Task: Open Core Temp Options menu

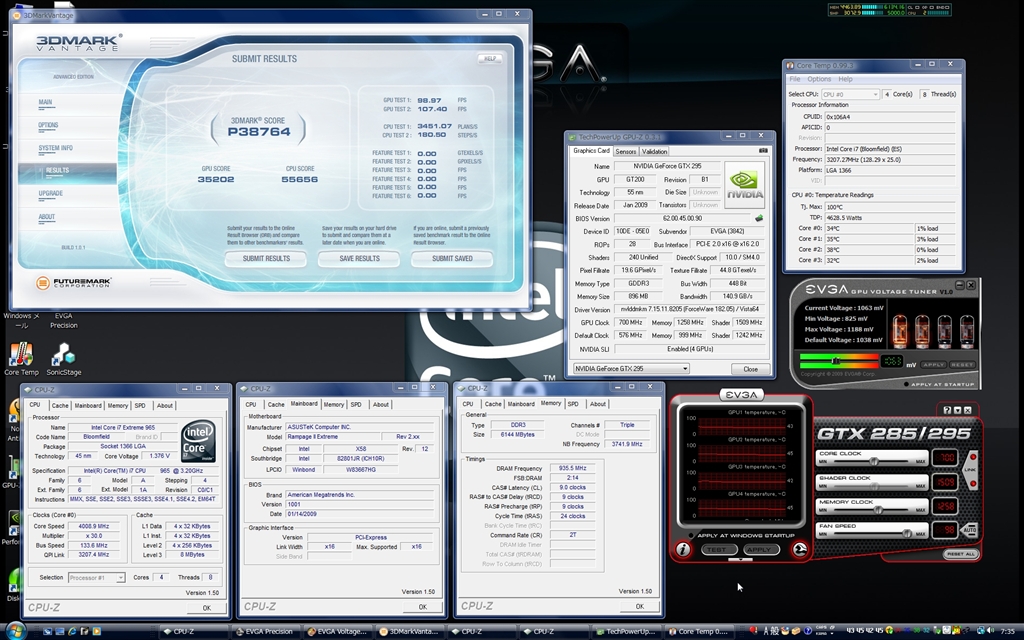Action: point(819,79)
